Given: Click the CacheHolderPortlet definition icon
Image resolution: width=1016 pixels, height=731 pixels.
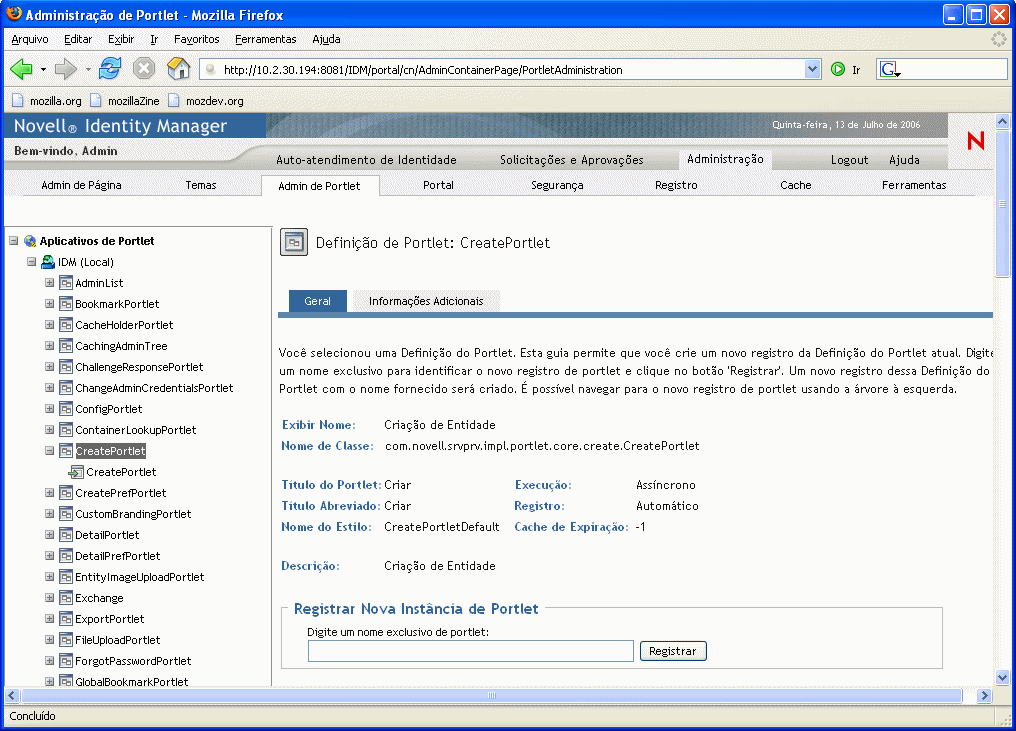Looking at the screenshot, I should click(x=65, y=325).
